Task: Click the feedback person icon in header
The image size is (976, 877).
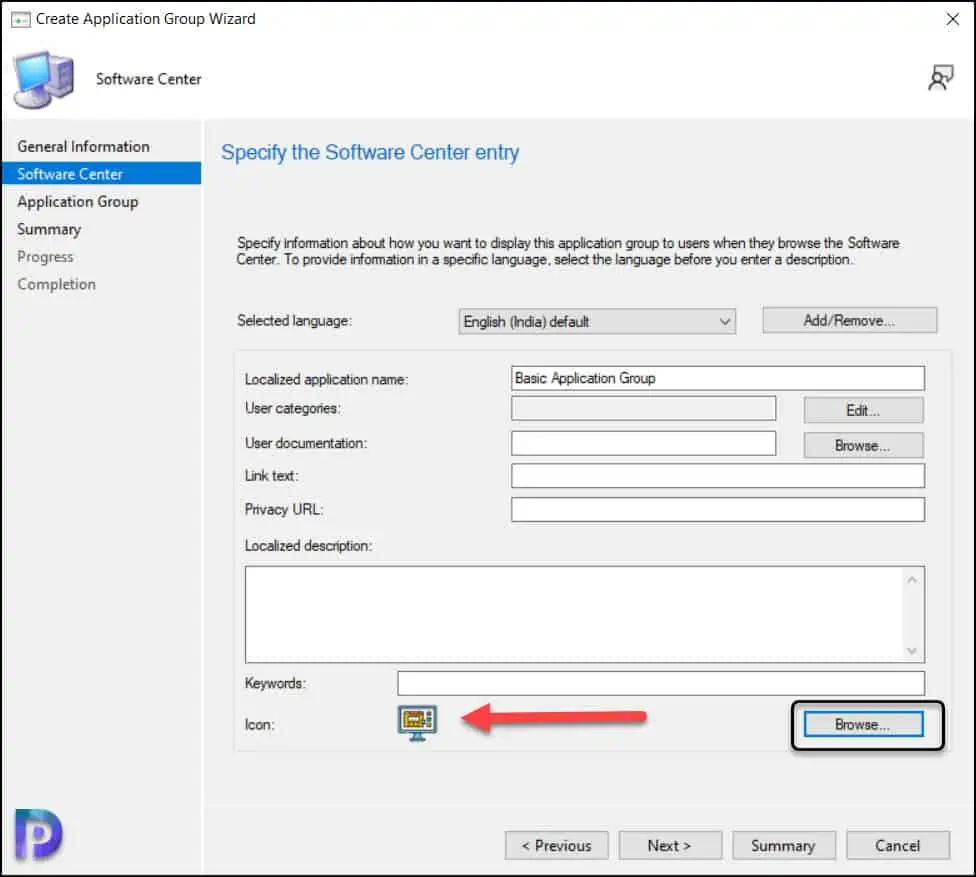Action: [x=941, y=78]
